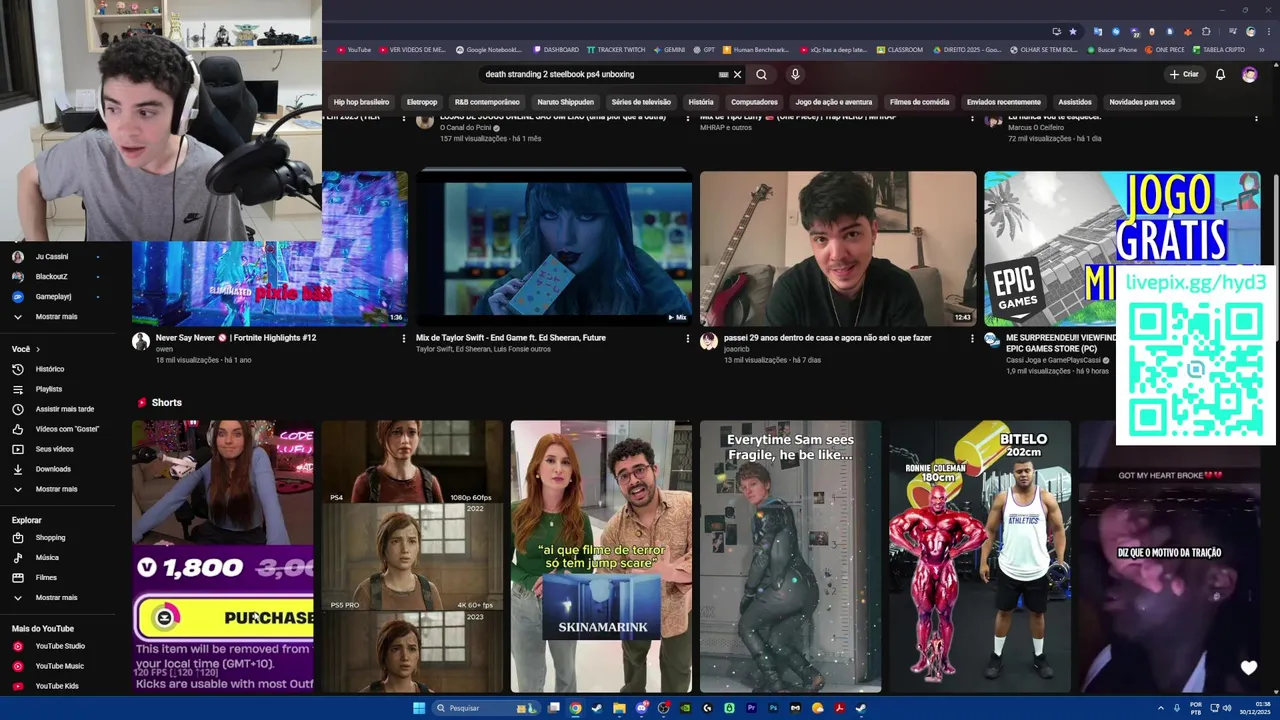Start voice search with the microphone
The image size is (1280, 720).
(x=795, y=74)
